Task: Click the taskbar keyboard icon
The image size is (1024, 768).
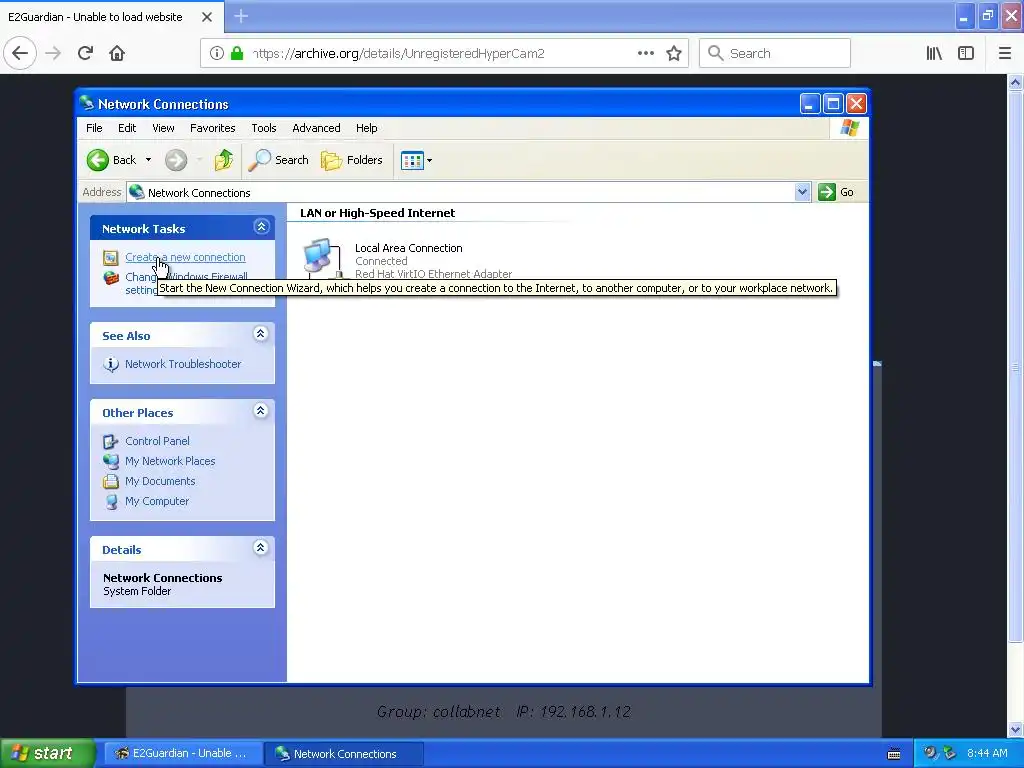Action: (x=894, y=754)
